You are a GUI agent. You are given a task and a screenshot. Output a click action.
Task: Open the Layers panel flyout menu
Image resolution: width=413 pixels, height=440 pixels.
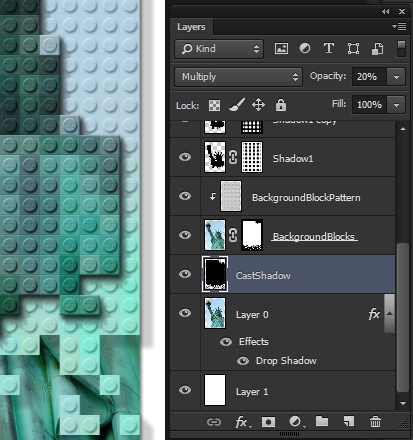pos(399,26)
